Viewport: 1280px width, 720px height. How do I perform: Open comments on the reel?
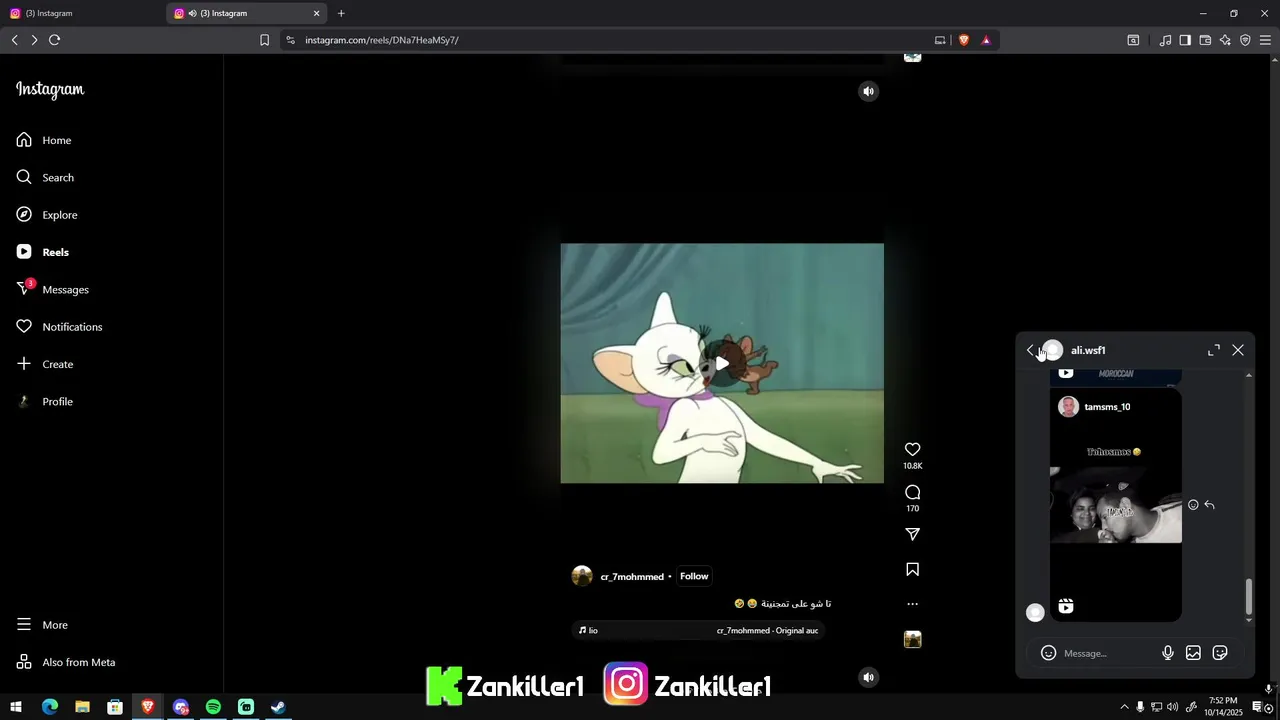[x=912, y=492]
